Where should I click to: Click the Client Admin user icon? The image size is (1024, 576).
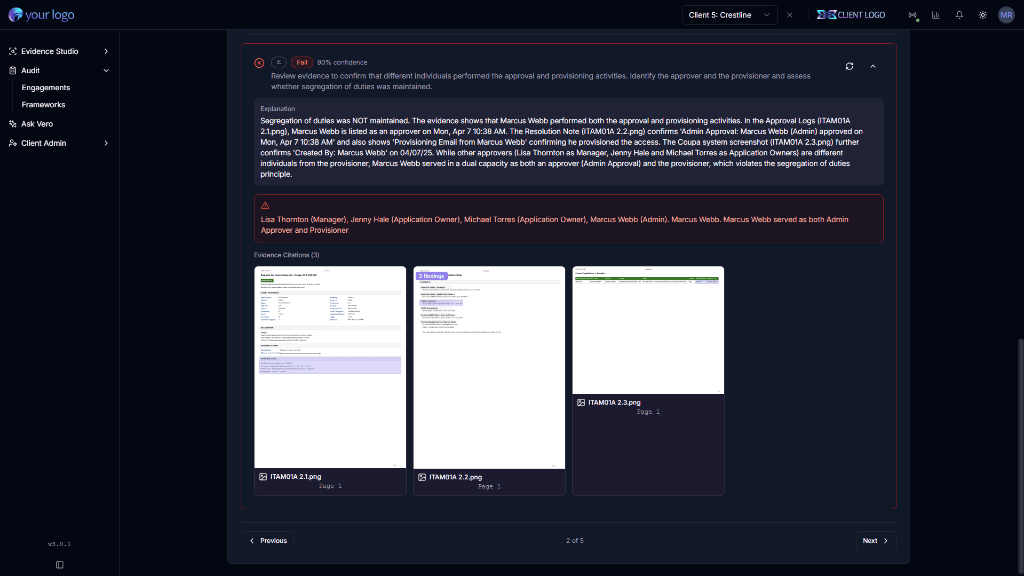point(12,143)
